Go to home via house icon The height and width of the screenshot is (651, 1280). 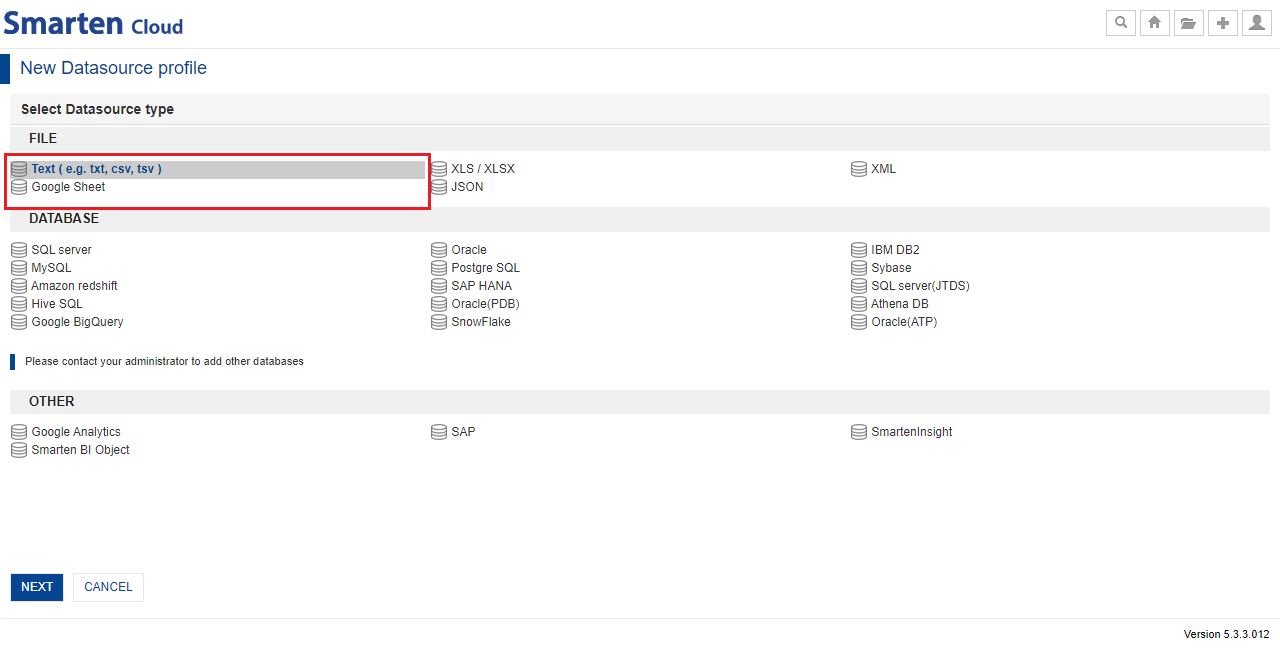coord(1155,23)
